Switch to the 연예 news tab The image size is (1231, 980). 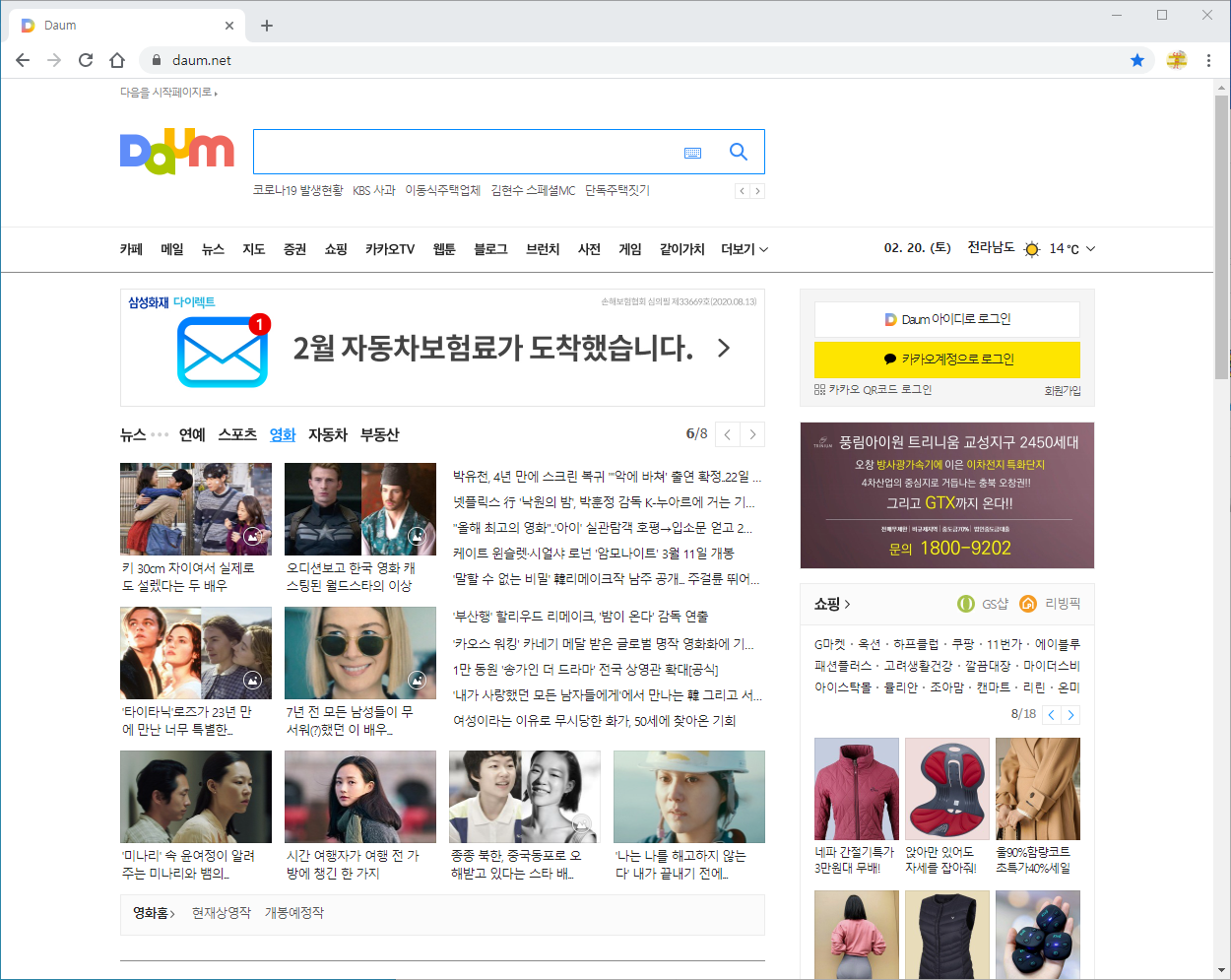tap(192, 434)
